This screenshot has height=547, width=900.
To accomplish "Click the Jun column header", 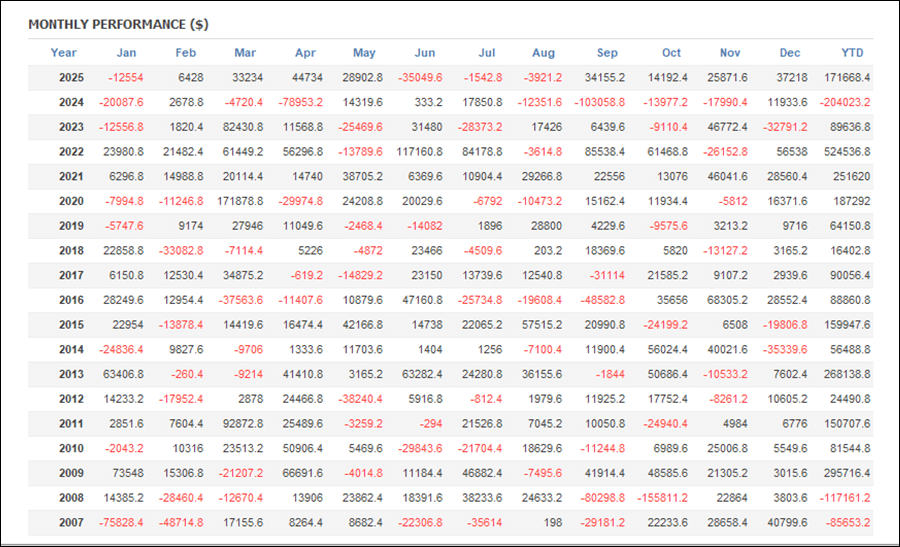I will [x=424, y=53].
